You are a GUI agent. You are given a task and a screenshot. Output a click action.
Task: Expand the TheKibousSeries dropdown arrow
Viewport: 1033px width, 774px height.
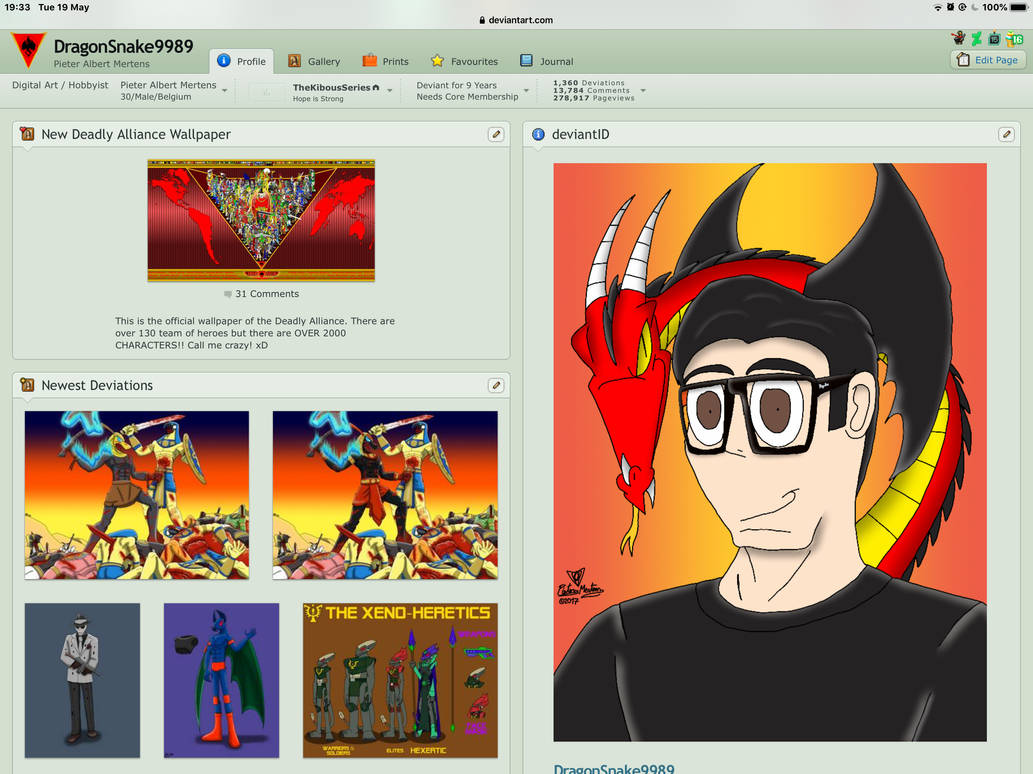tap(389, 91)
